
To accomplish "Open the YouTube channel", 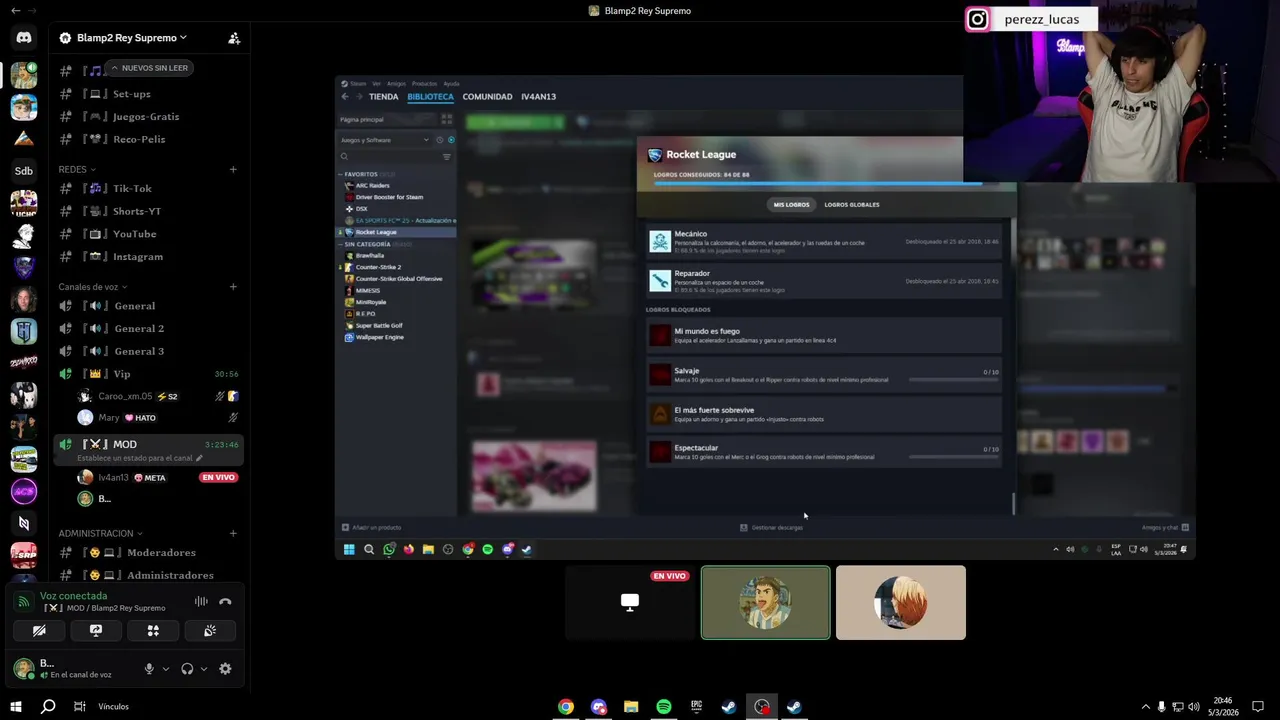I will coord(148,234).
